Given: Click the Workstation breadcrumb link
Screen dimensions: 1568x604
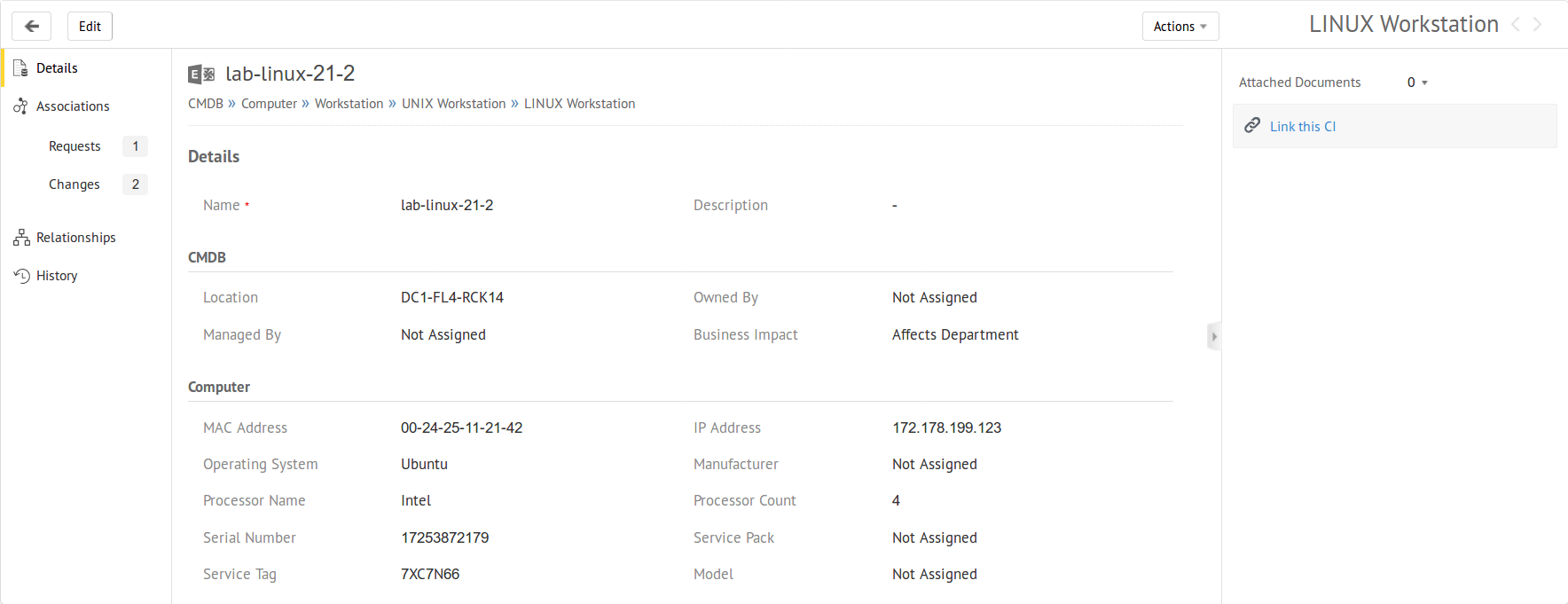Looking at the screenshot, I should (349, 104).
